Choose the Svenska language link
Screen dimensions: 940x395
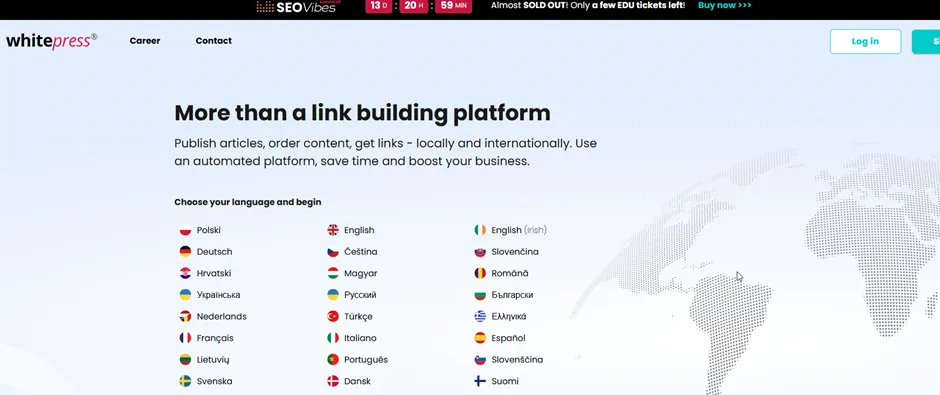[215, 381]
